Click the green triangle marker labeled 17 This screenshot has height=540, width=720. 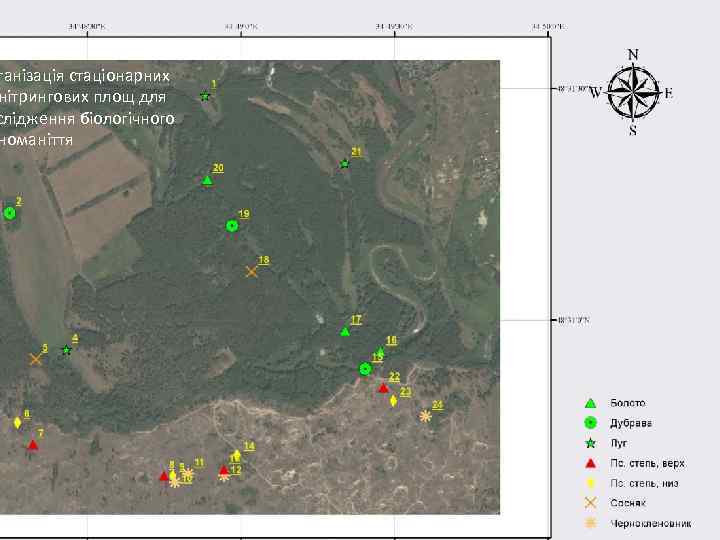345,332
